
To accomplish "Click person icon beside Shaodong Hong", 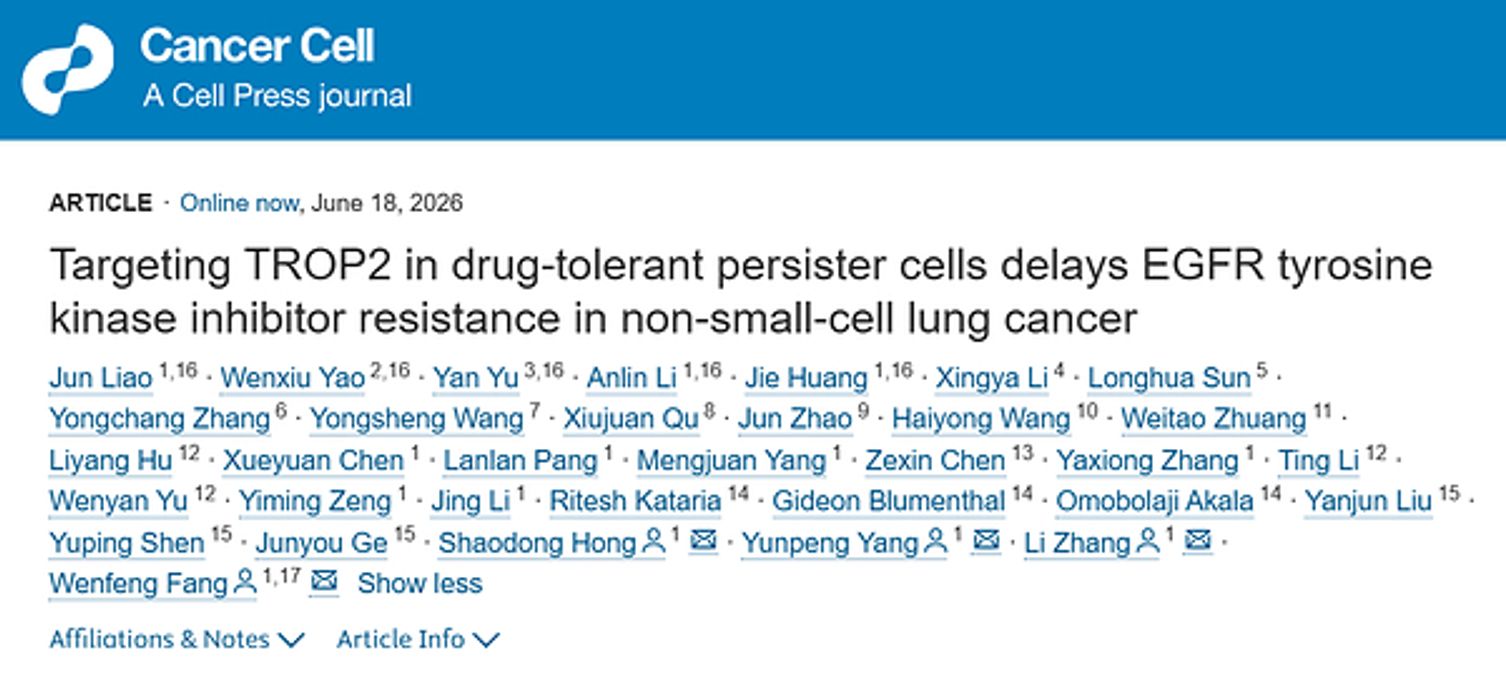I will pos(654,542).
